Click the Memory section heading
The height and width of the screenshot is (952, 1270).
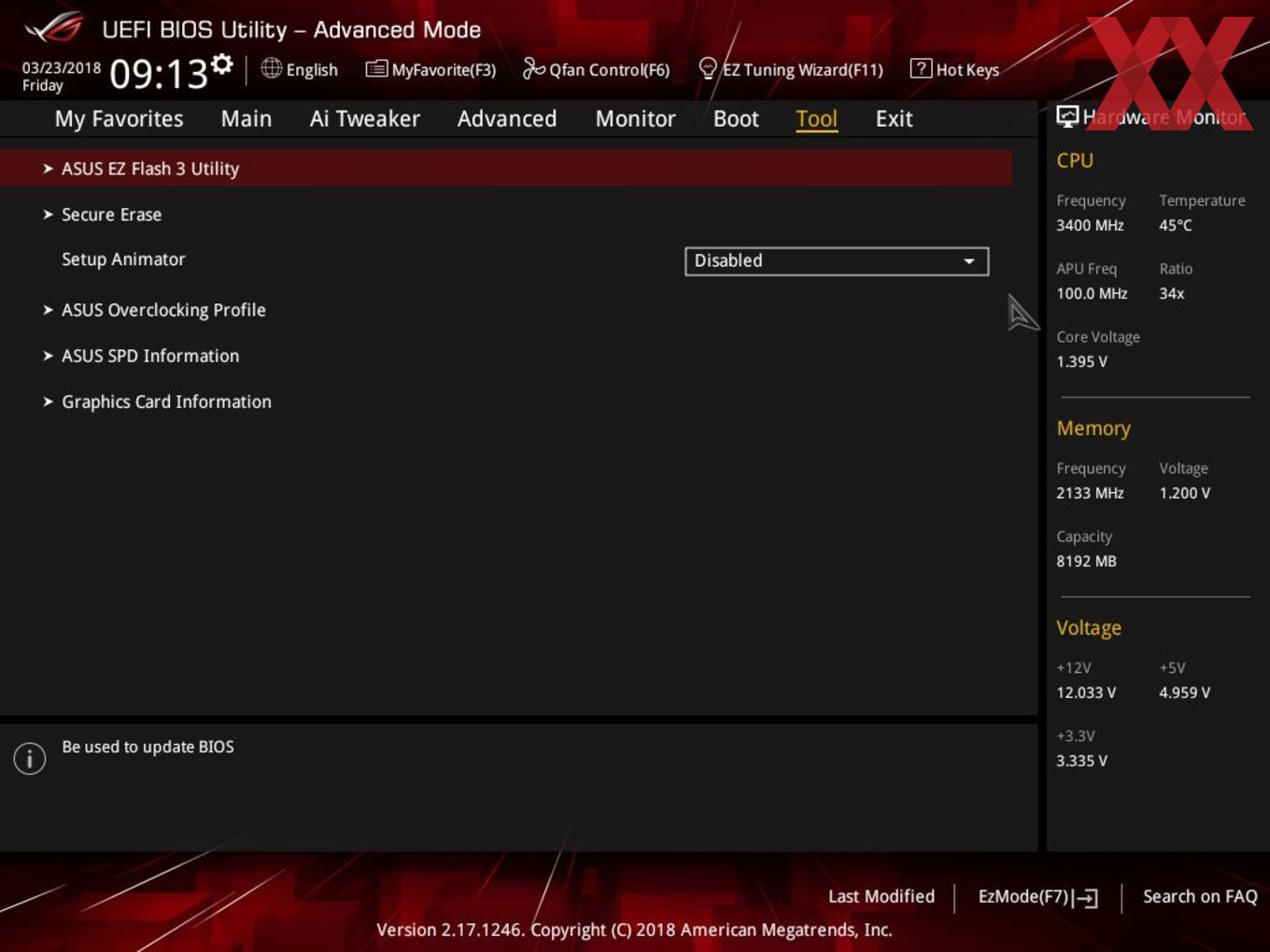click(x=1094, y=428)
